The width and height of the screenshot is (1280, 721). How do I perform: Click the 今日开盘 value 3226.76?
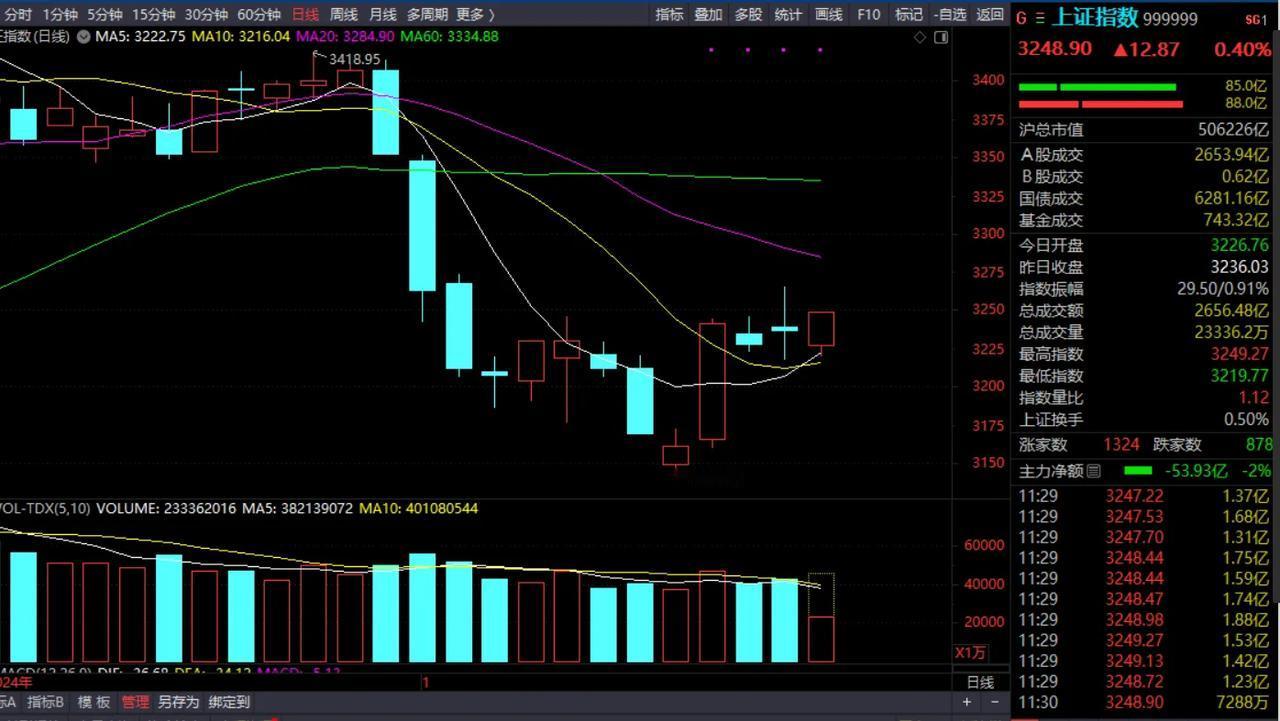[1239, 245]
